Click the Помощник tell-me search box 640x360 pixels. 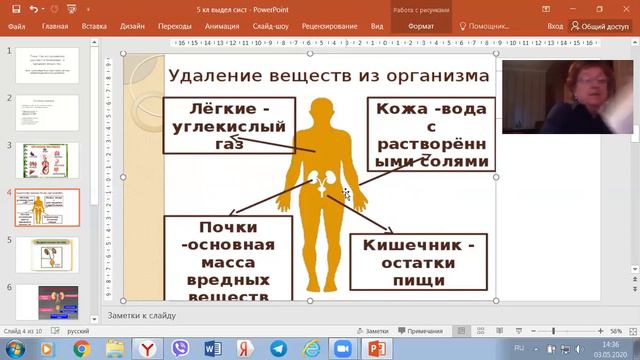click(485, 26)
